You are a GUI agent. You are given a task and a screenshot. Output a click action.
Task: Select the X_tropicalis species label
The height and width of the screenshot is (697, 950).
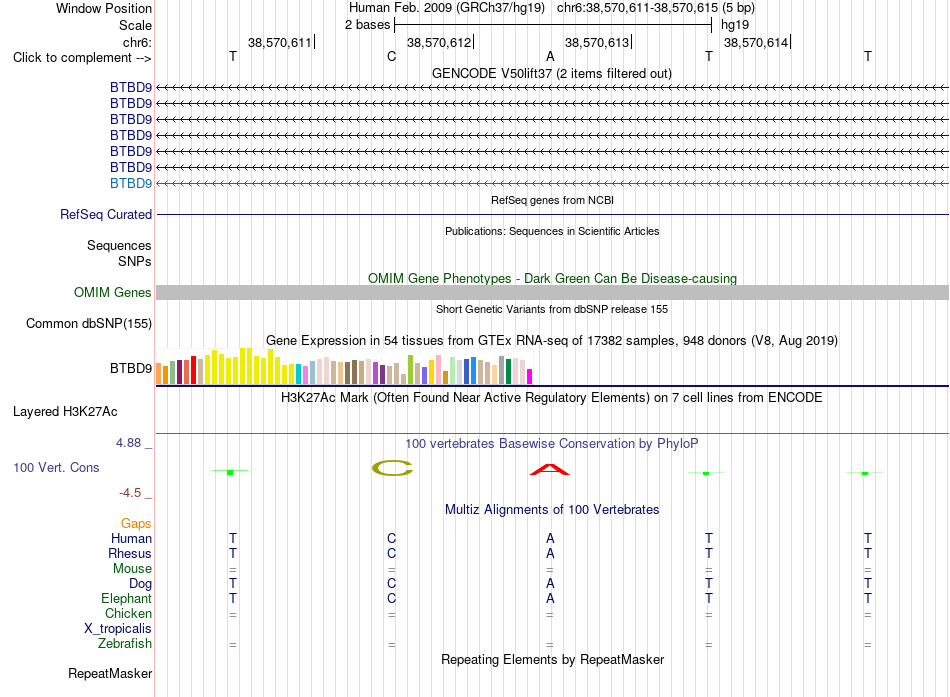coord(118,629)
